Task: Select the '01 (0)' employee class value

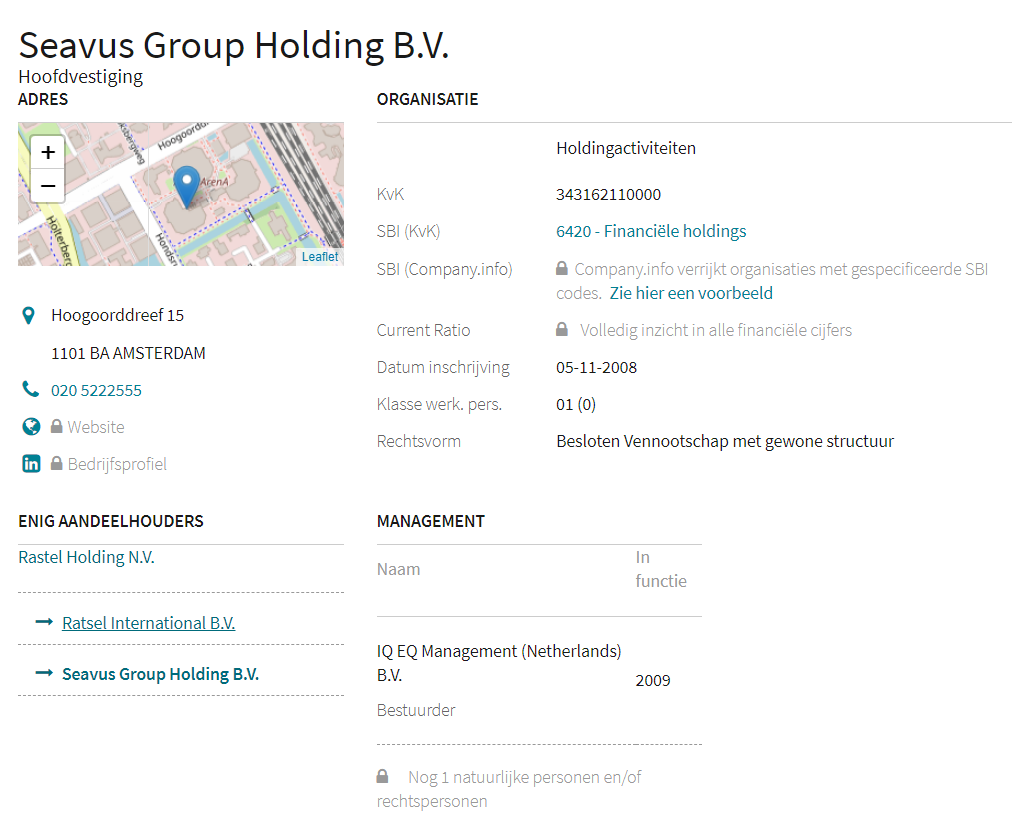Action: pyautogui.click(x=576, y=405)
